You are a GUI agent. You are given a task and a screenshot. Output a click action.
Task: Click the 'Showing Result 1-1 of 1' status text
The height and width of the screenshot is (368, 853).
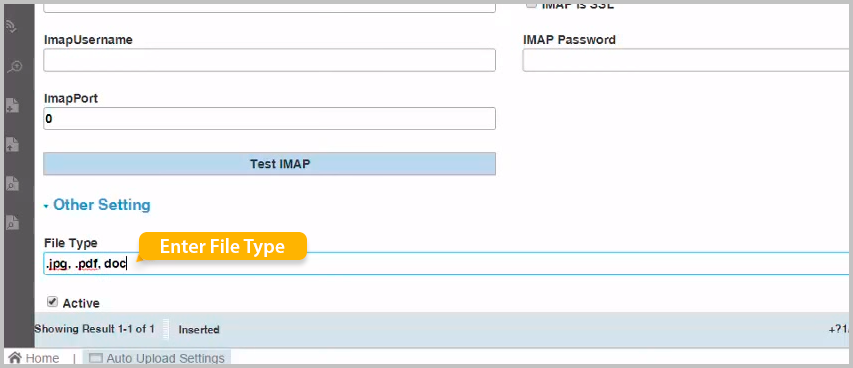pos(94,329)
